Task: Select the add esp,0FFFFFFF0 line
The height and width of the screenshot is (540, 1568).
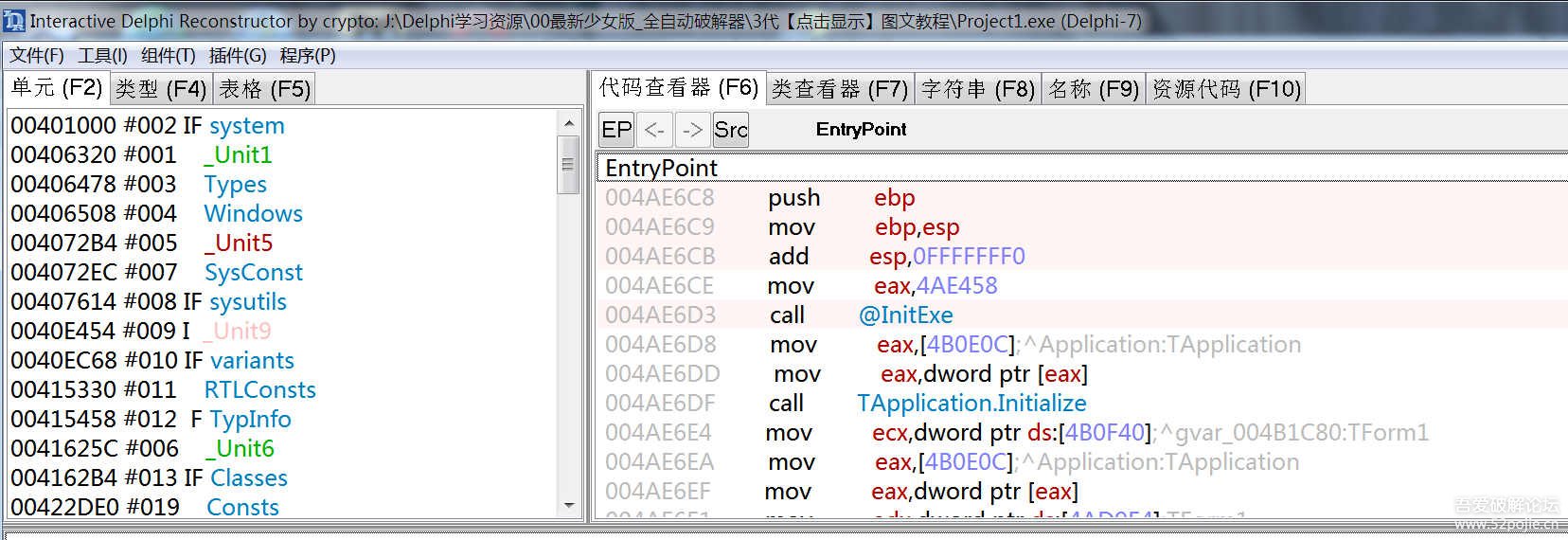Action: [1082, 257]
